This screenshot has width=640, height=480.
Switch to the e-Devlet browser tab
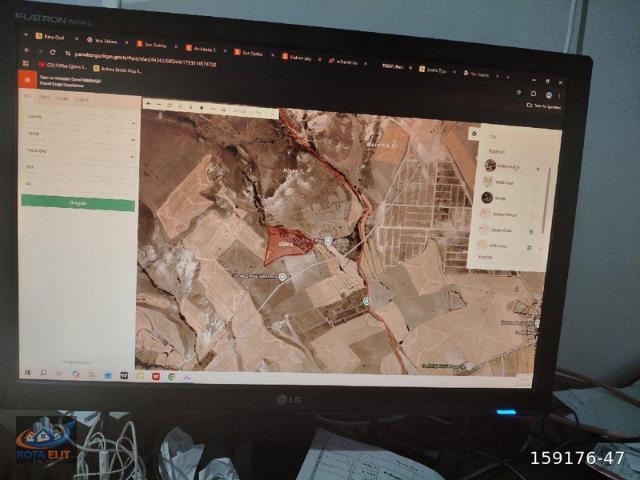346,62
